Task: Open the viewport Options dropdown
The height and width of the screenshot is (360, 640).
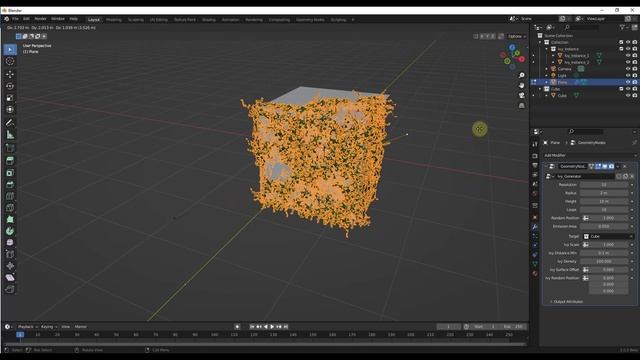Action: pyautogui.click(x=517, y=36)
